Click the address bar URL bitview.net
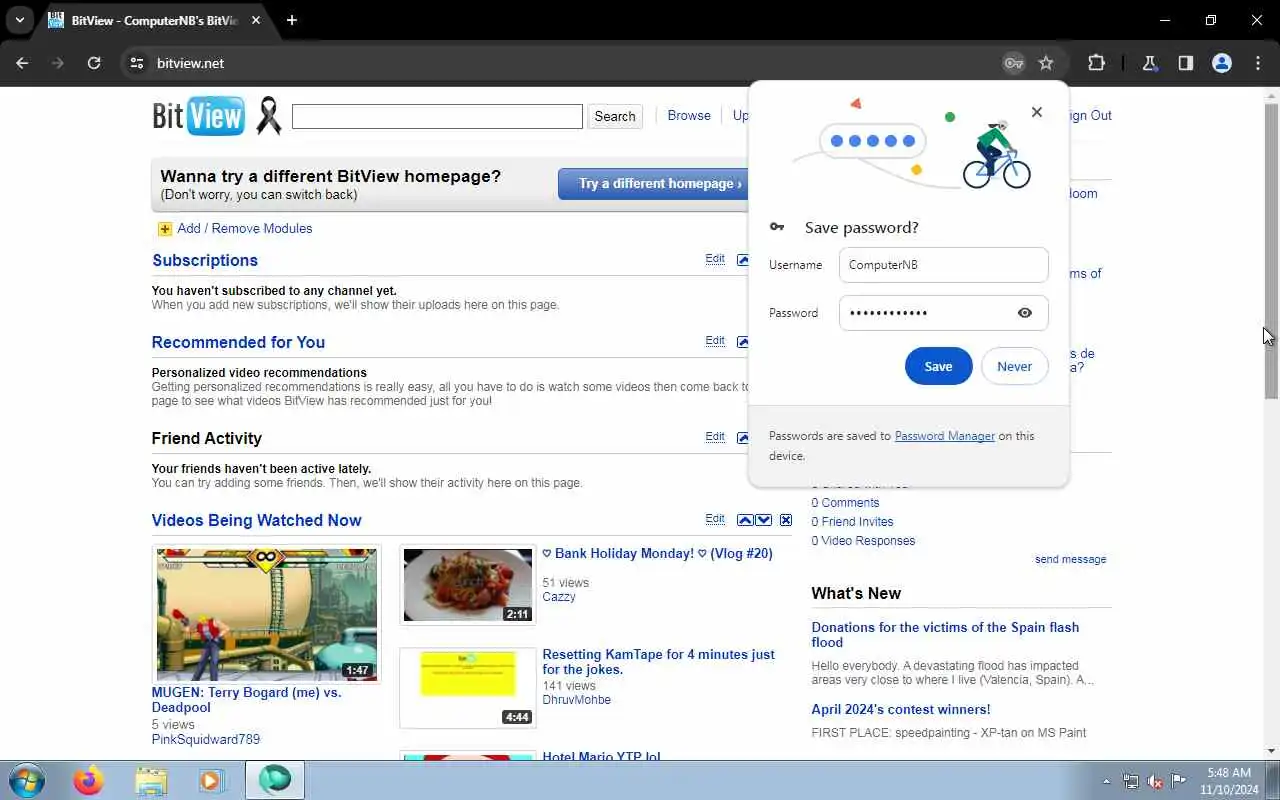1280x800 pixels. [x=190, y=63]
